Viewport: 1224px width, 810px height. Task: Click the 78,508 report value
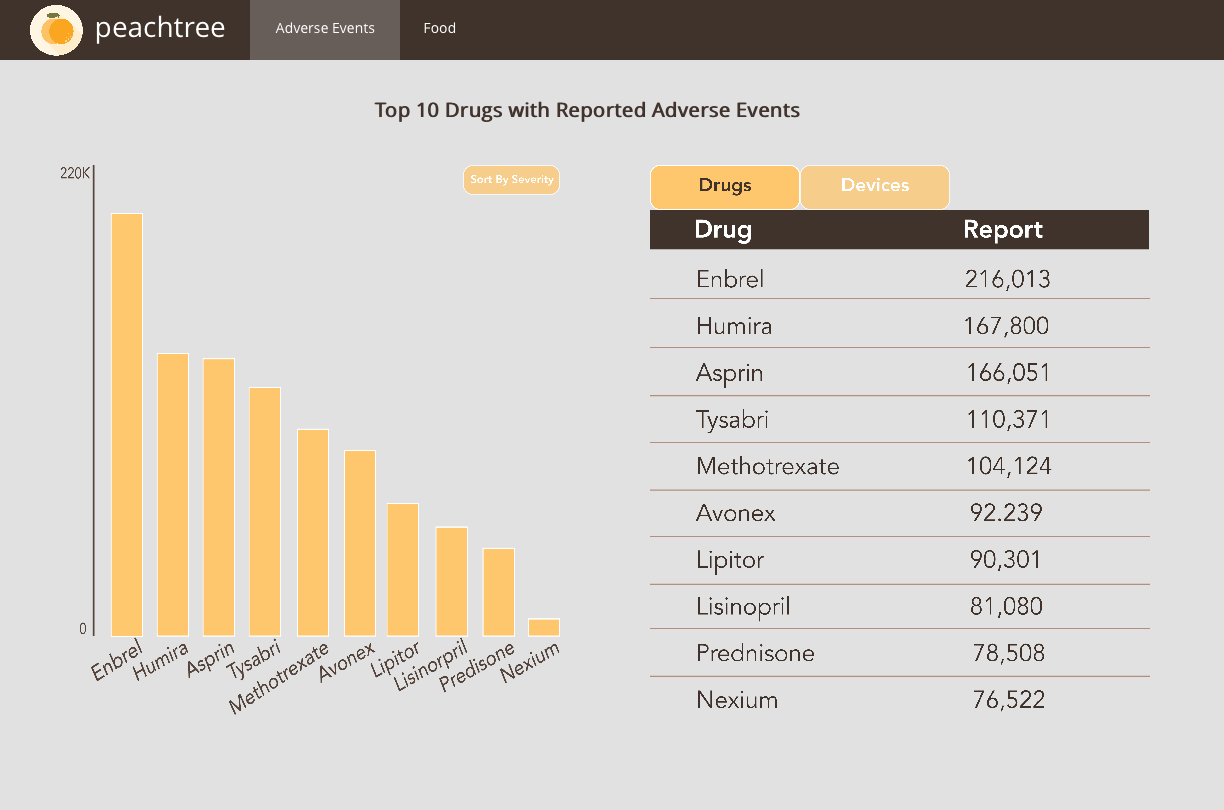pos(1009,653)
